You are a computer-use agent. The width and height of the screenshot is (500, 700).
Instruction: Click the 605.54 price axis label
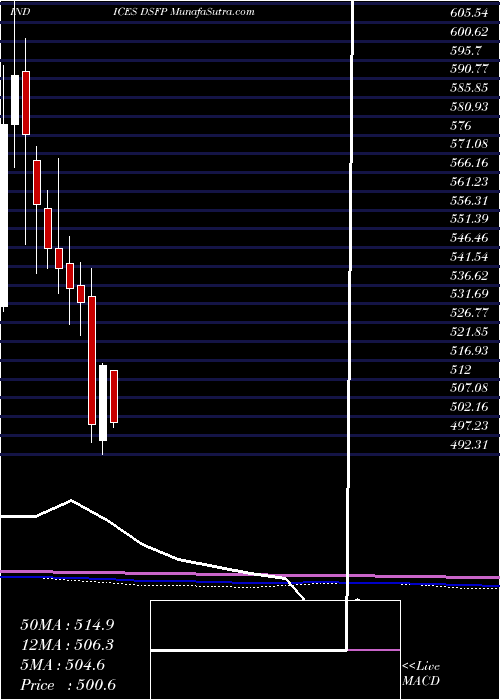469,13
